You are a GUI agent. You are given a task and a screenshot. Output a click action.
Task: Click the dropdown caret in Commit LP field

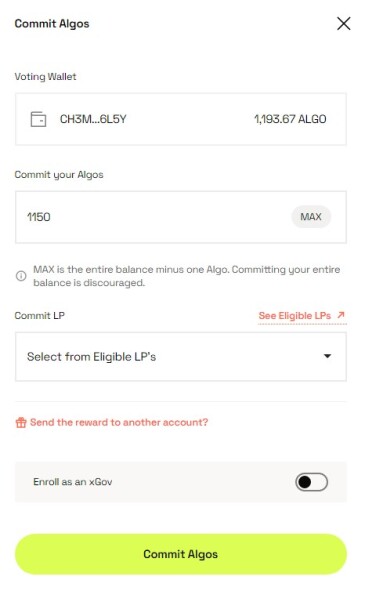(327, 356)
